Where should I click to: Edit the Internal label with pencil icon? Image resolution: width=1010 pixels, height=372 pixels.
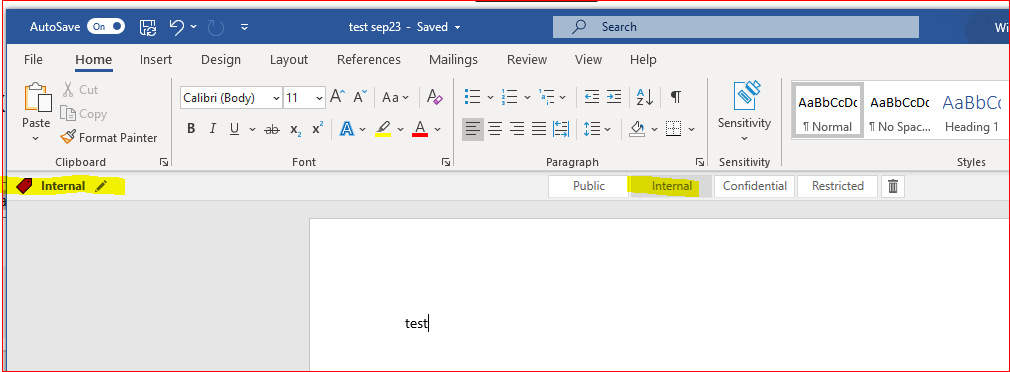tap(100, 186)
